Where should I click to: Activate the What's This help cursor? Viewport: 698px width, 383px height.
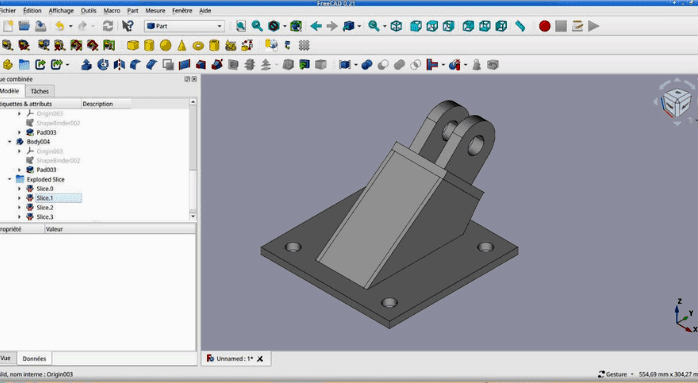pyautogui.click(x=128, y=26)
